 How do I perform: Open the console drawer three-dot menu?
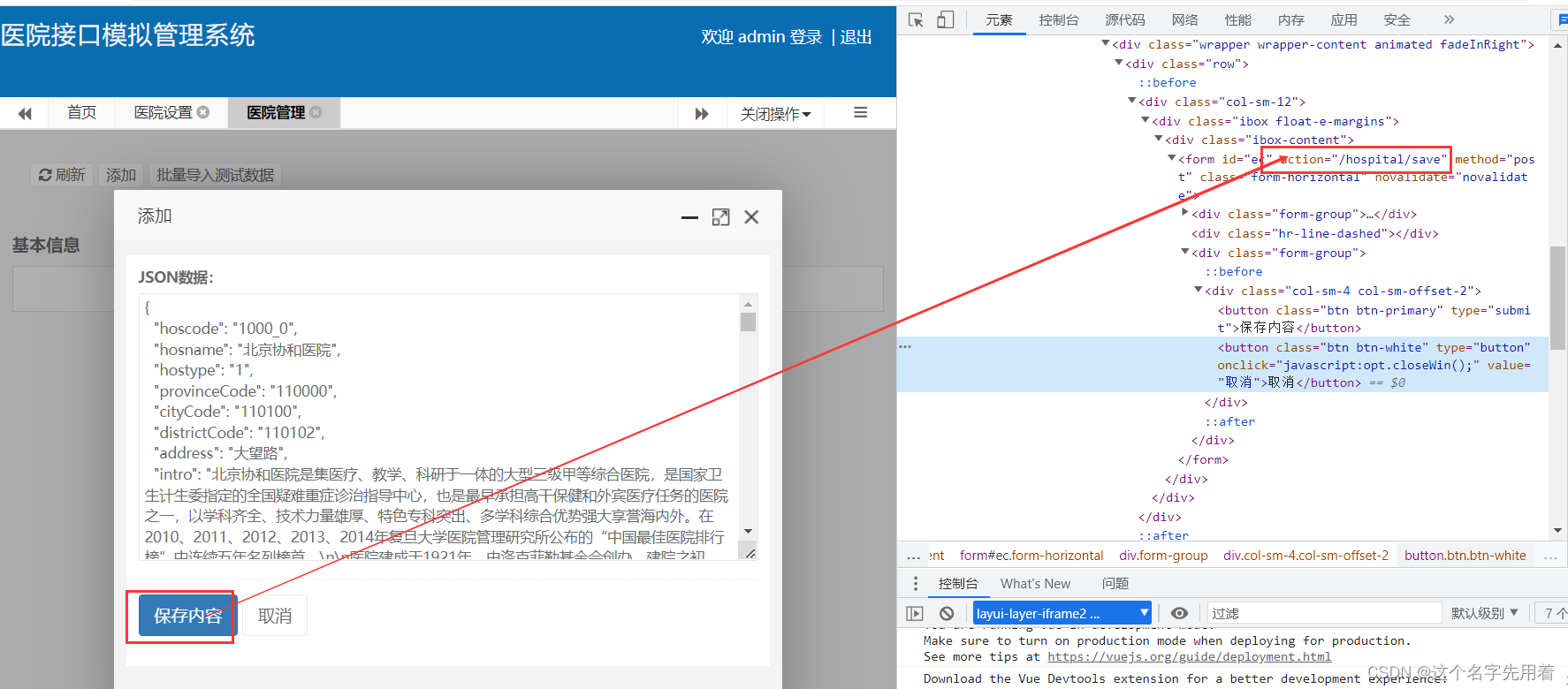tap(916, 584)
